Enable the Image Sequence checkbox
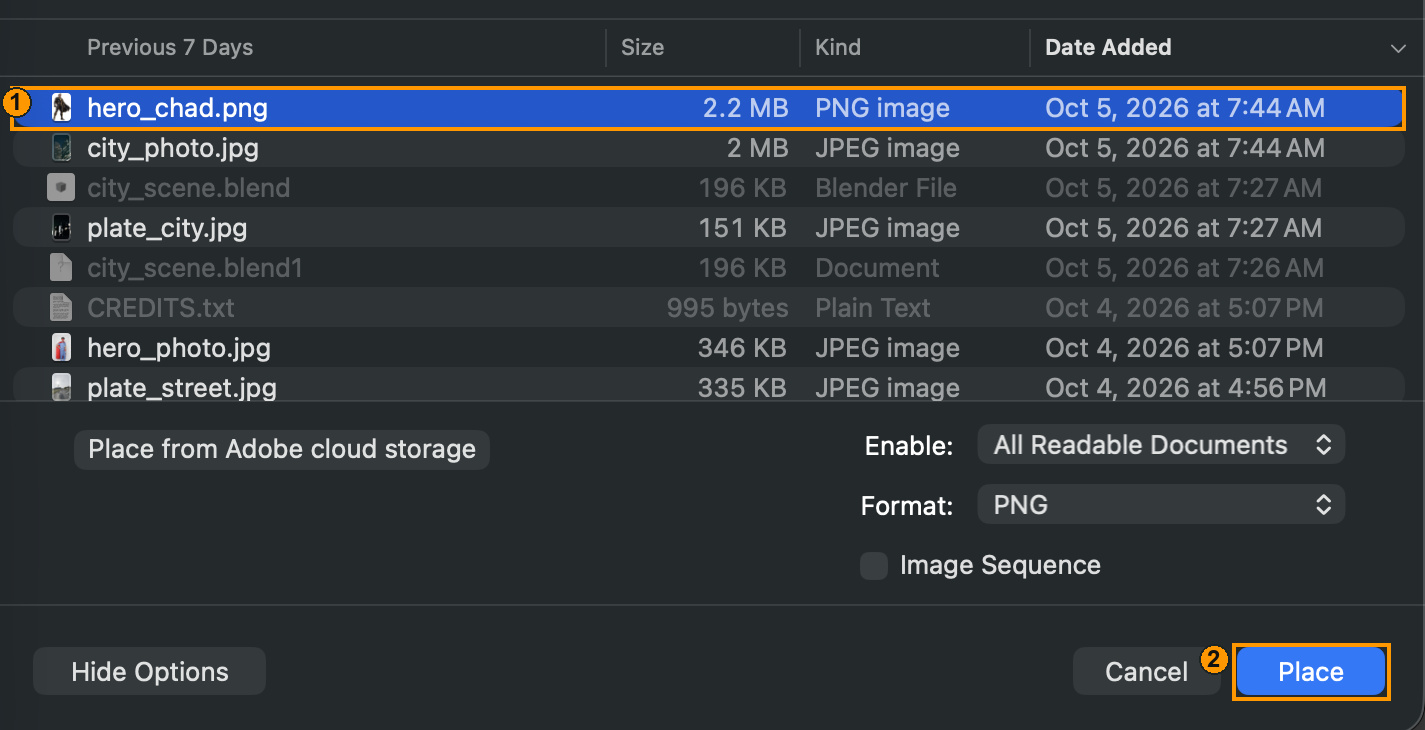1425x730 pixels. 874,566
